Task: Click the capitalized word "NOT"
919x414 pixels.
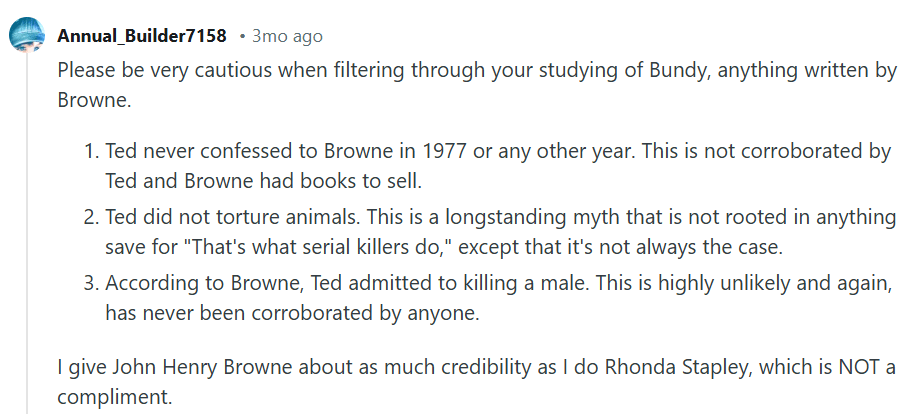Action: point(857,365)
